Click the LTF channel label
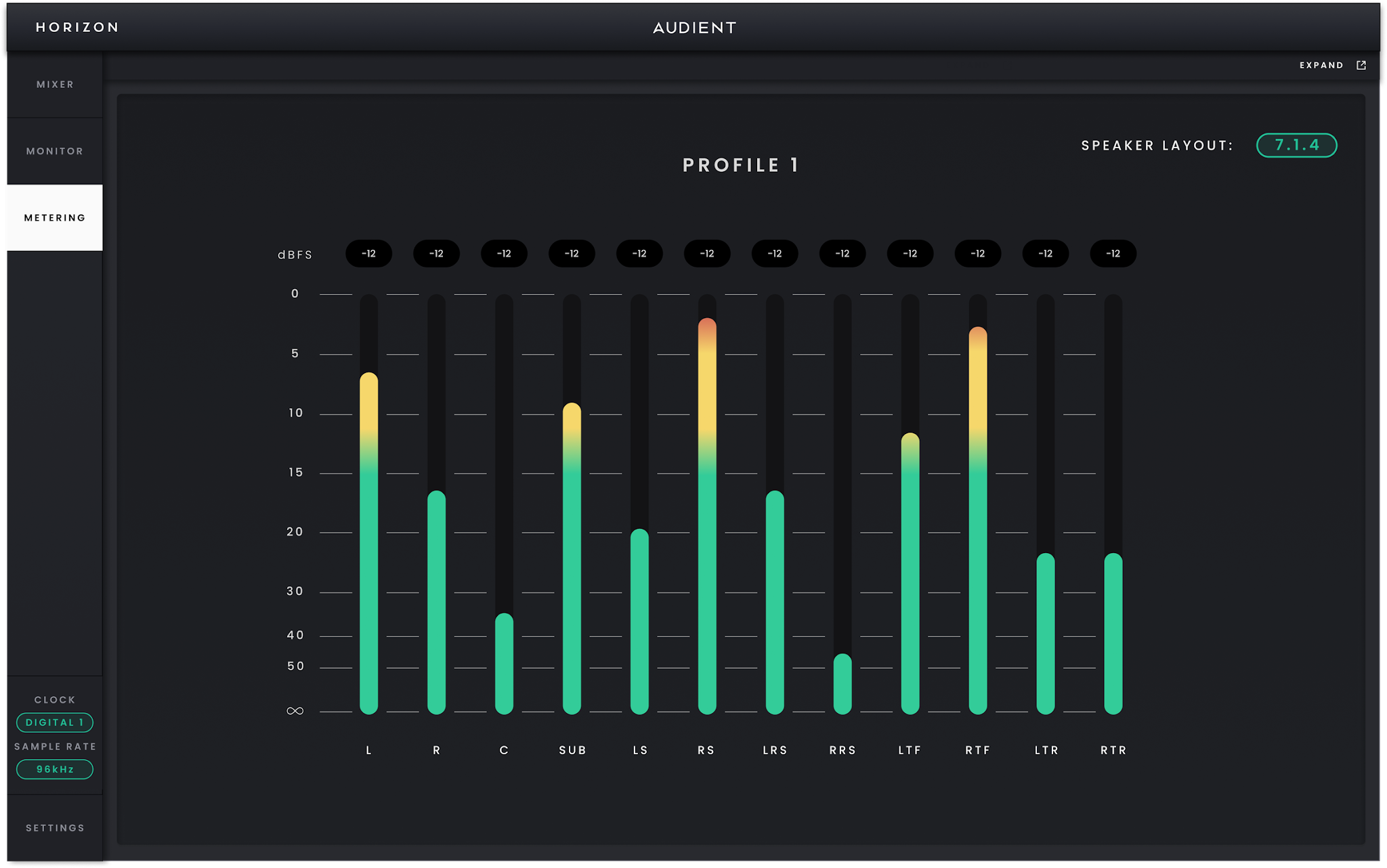This screenshot has height=868, width=1387. click(x=910, y=750)
